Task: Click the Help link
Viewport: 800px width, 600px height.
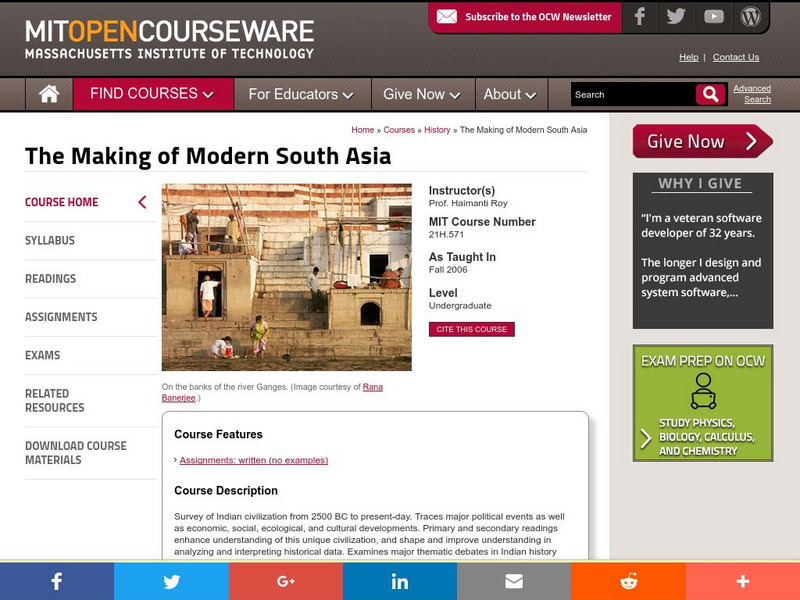Action: (688, 57)
